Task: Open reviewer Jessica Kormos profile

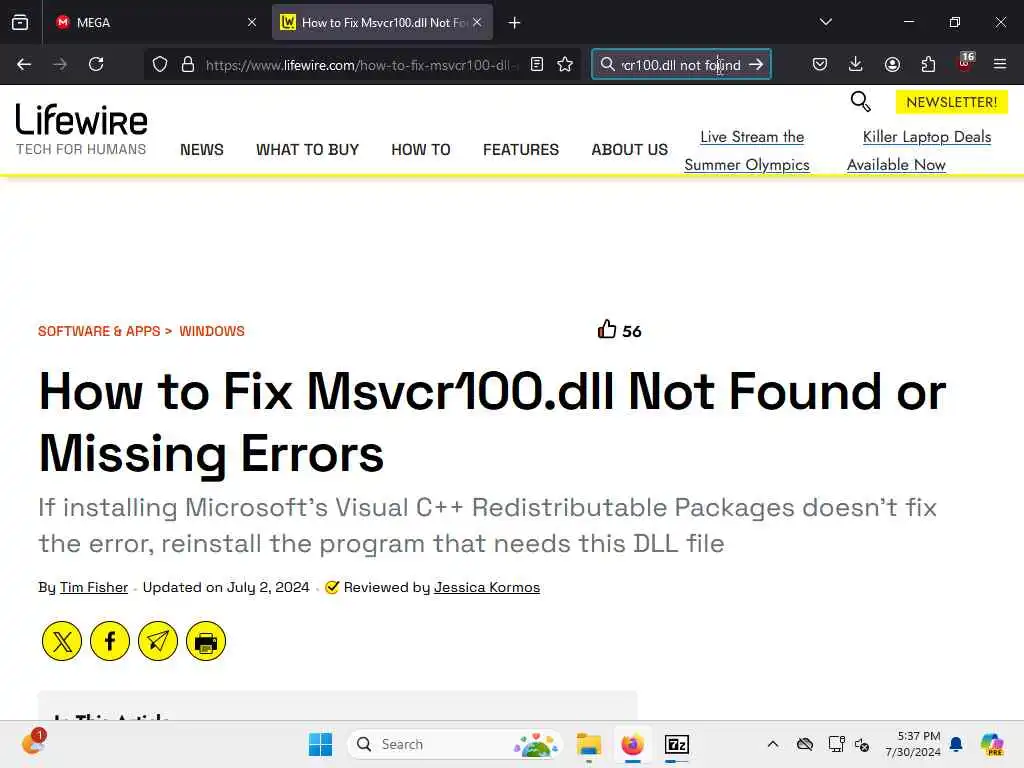Action: pyautogui.click(x=487, y=587)
